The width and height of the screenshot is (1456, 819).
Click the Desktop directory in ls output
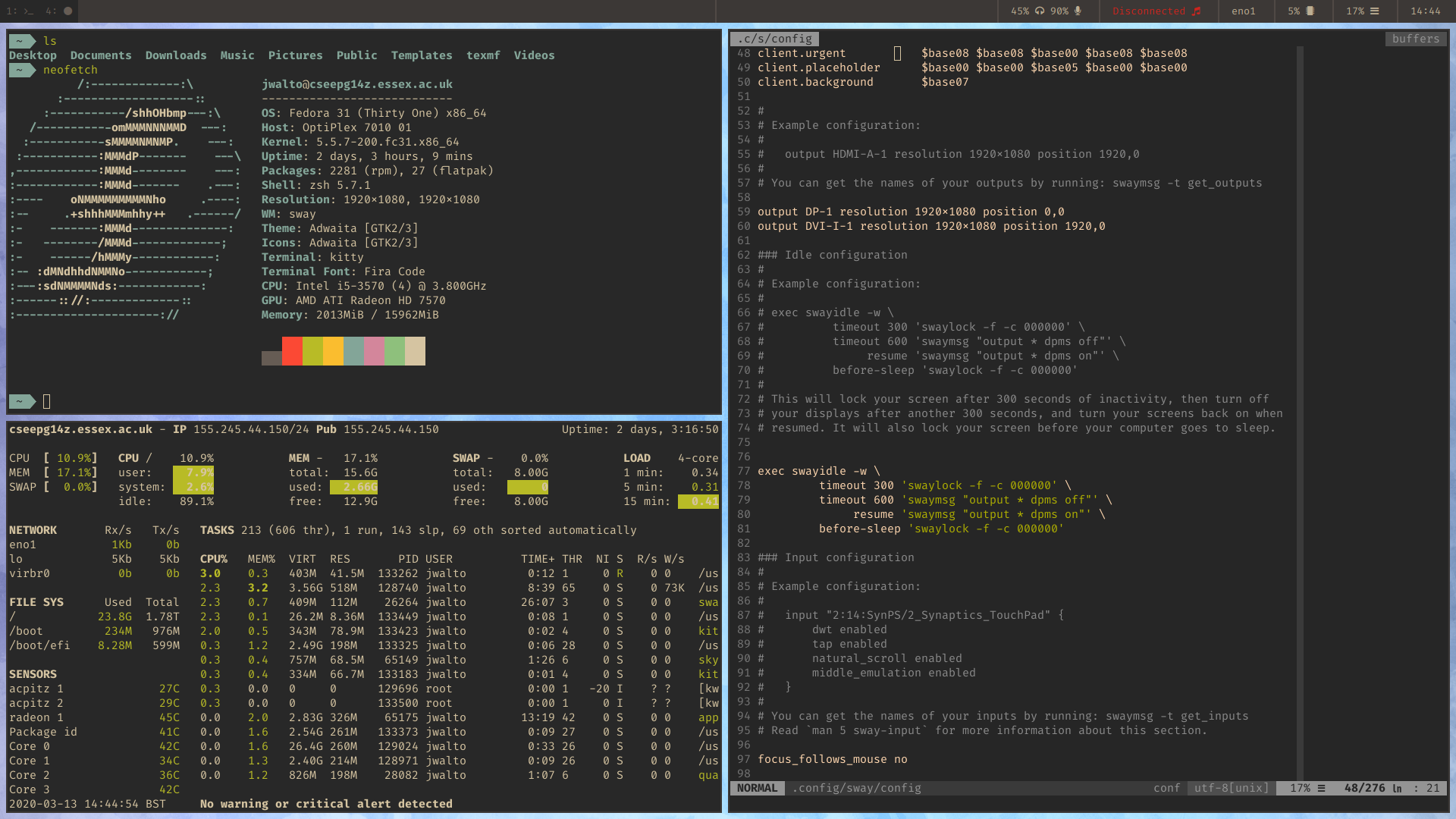pos(33,55)
